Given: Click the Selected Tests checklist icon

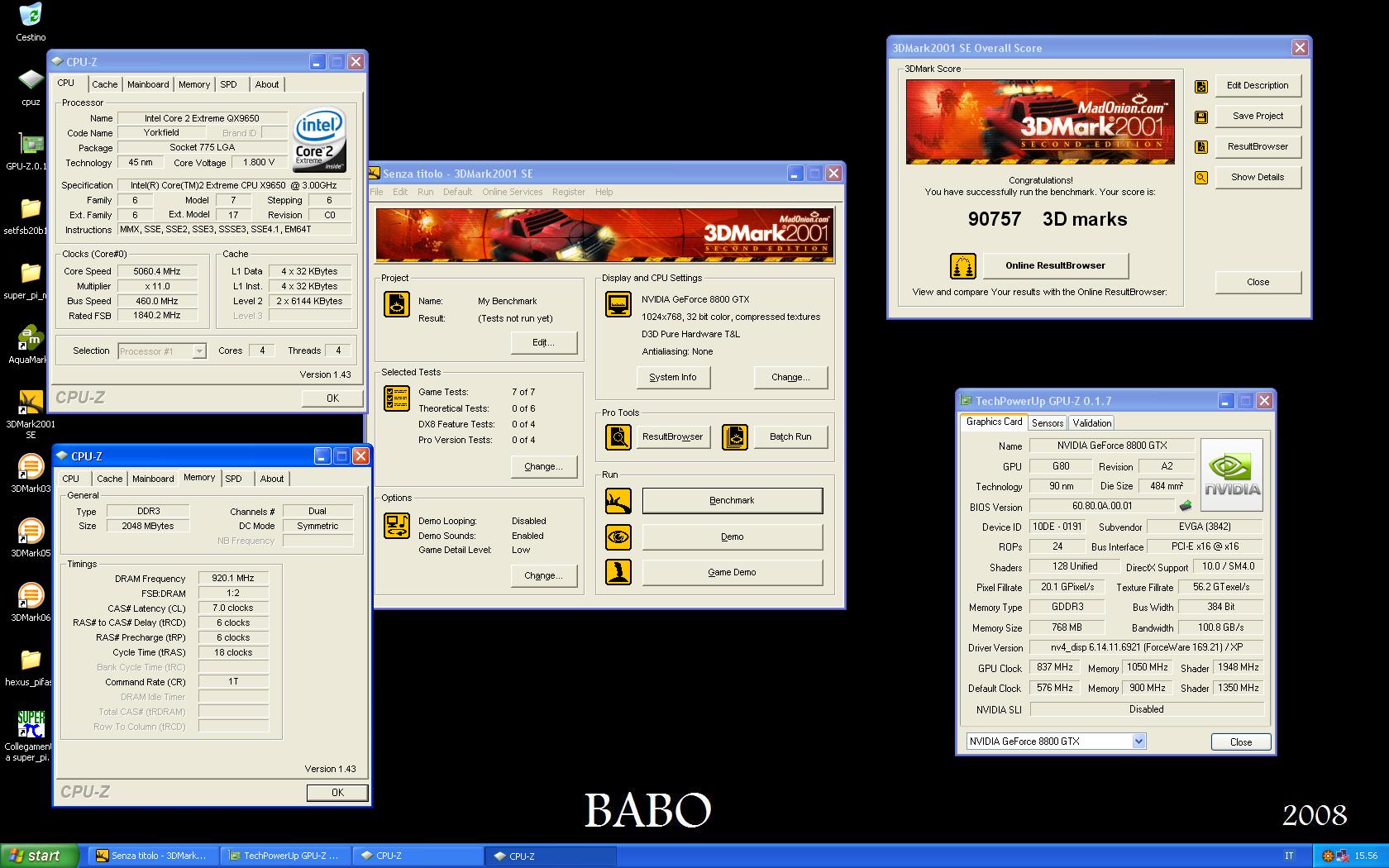Looking at the screenshot, I should [397, 398].
